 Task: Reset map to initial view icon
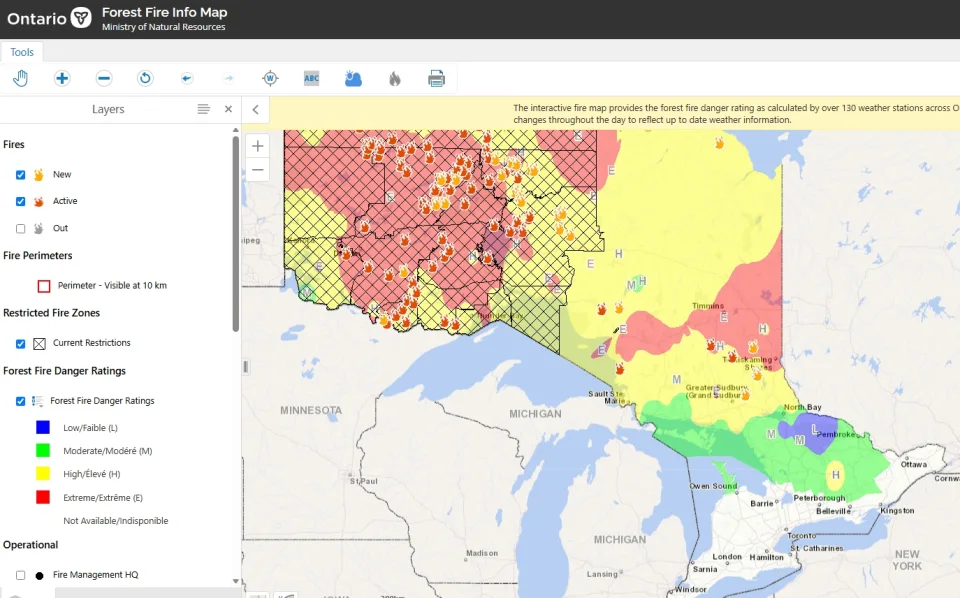pyautogui.click(x=145, y=78)
